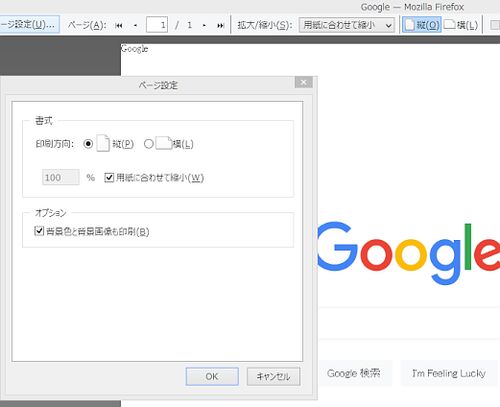The height and width of the screenshot is (407, 500).
Task: Click the 100 percent scale field
Action: 61,177
